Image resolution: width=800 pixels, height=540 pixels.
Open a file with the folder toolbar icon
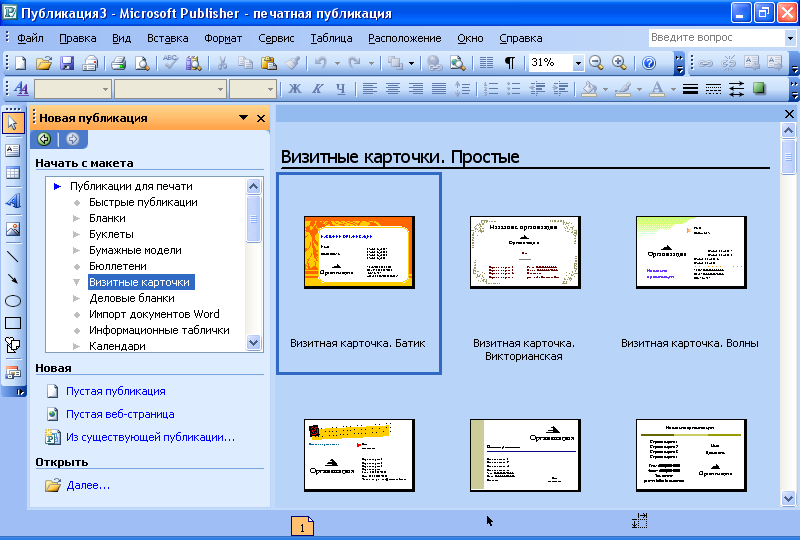coord(44,63)
